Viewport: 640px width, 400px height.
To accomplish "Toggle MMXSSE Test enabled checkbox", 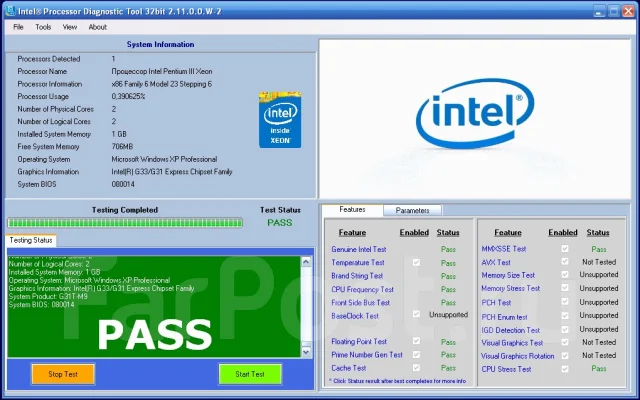I will coord(565,249).
